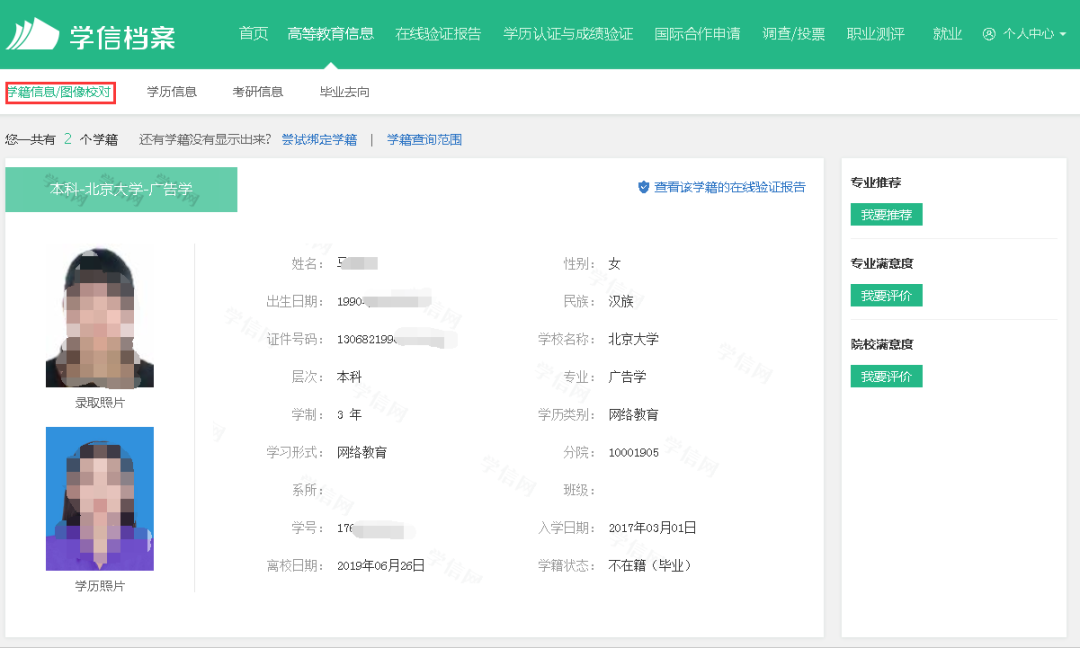
Task: Open the 学籍查询范围 link
Action: click(x=424, y=140)
